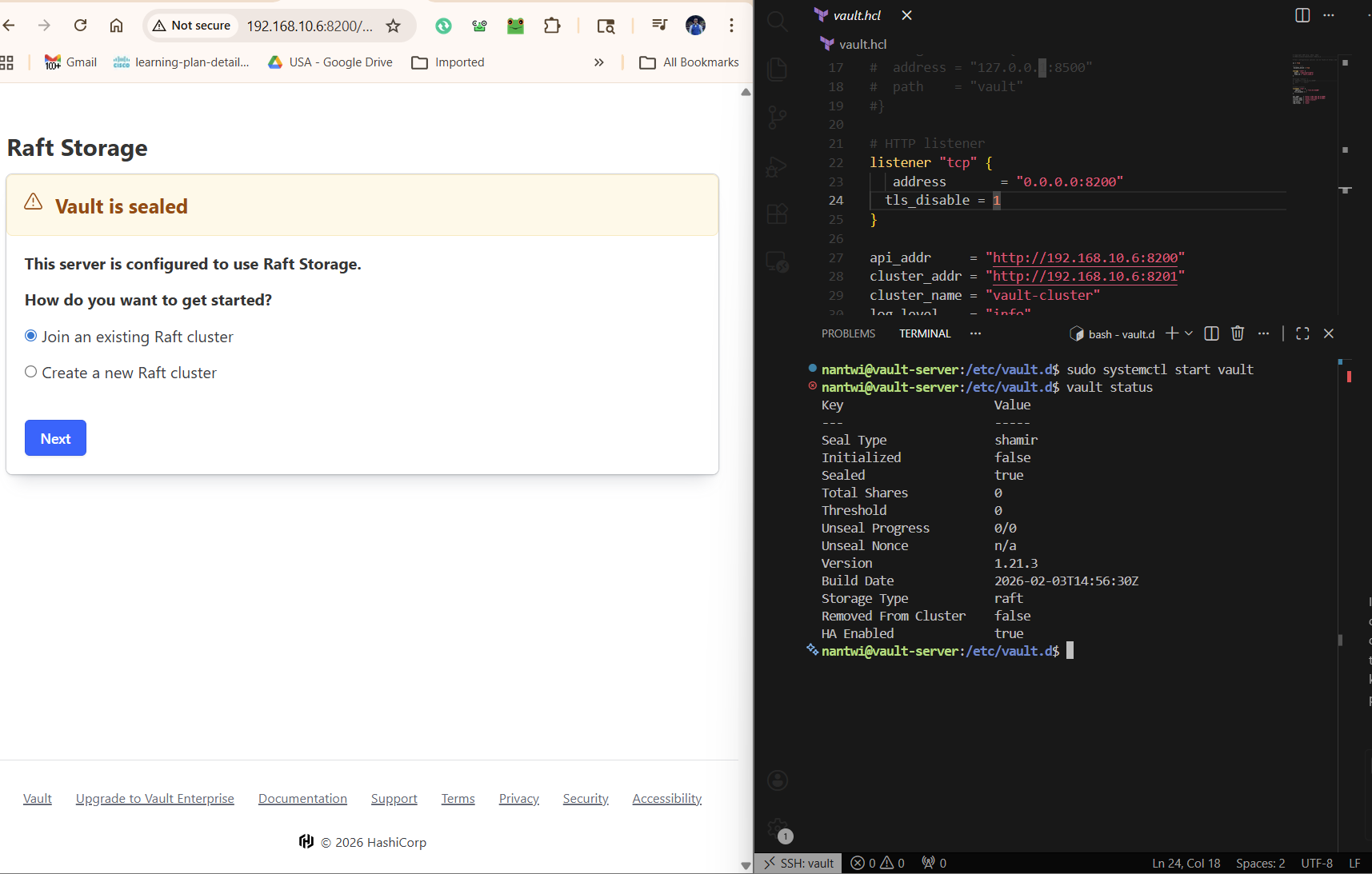Image resolution: width=1372 pixels, height=874 pixels.
Task: Open the Accessibility footer link
Action: 667,799
